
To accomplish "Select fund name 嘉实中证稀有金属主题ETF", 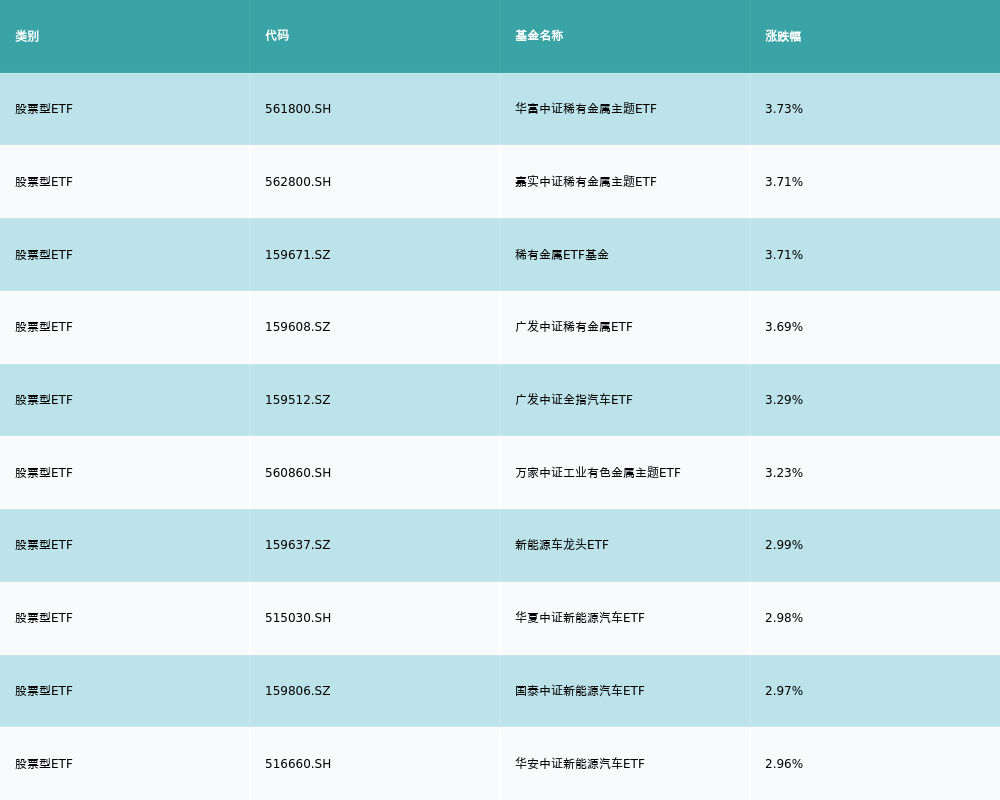I will click(x=585, y=182).
